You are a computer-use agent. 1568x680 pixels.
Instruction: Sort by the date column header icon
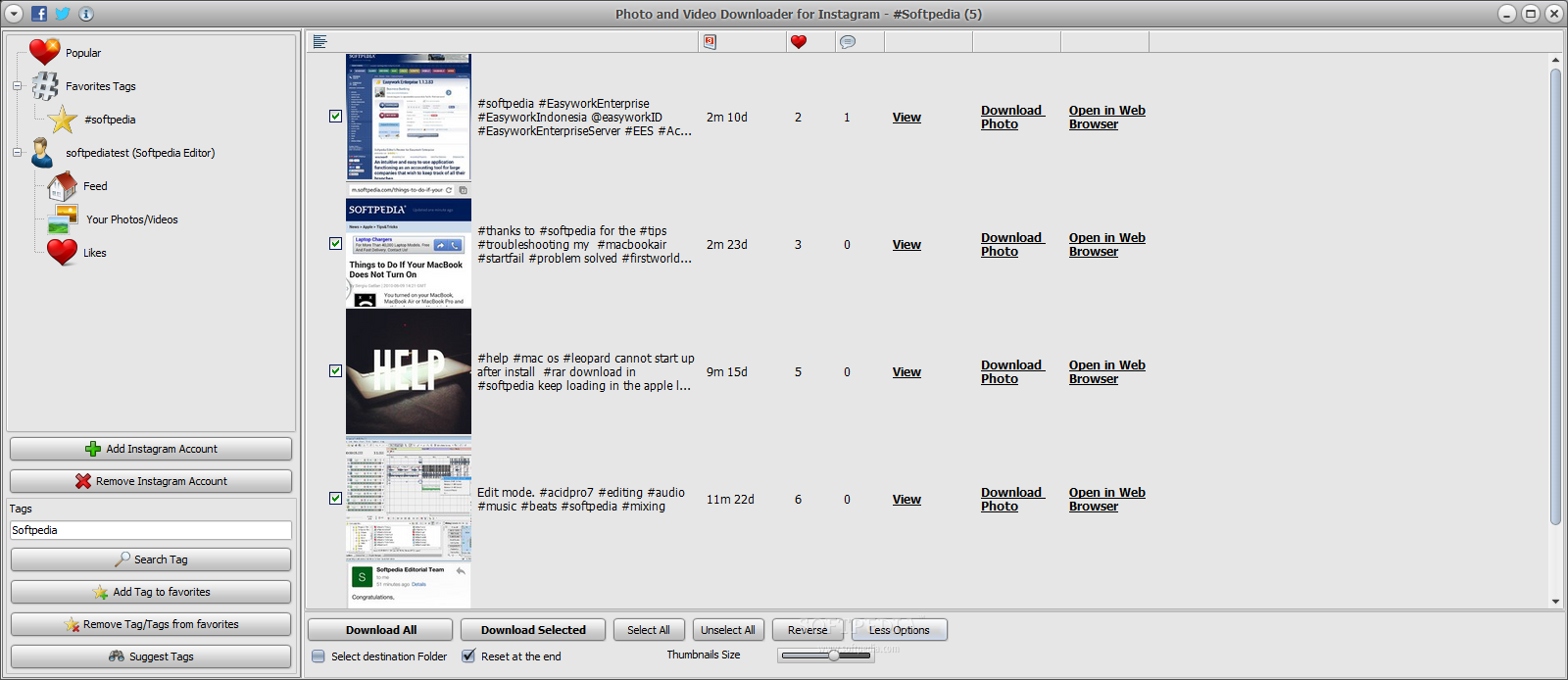pyautogui.click(x=710, y=42)
